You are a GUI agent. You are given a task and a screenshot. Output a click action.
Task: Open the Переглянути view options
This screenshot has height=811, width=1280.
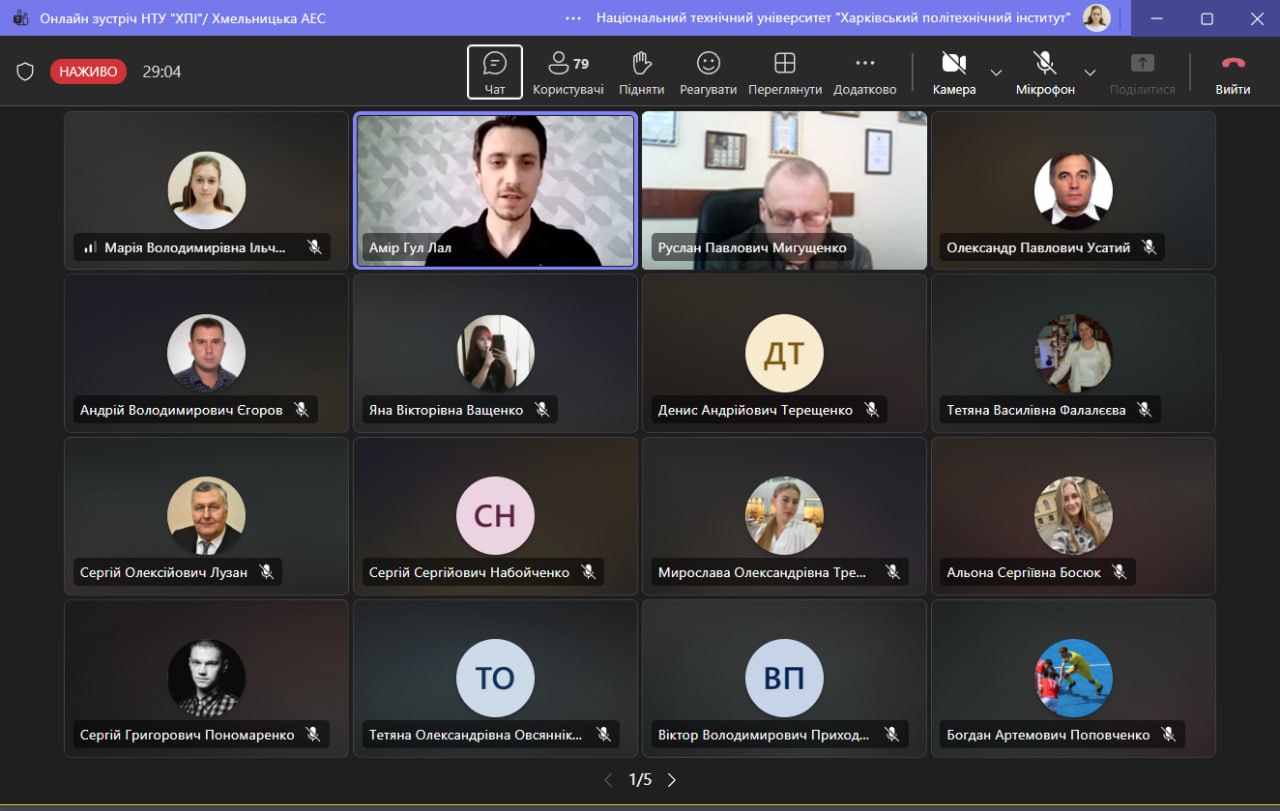[x=785, y=72]
